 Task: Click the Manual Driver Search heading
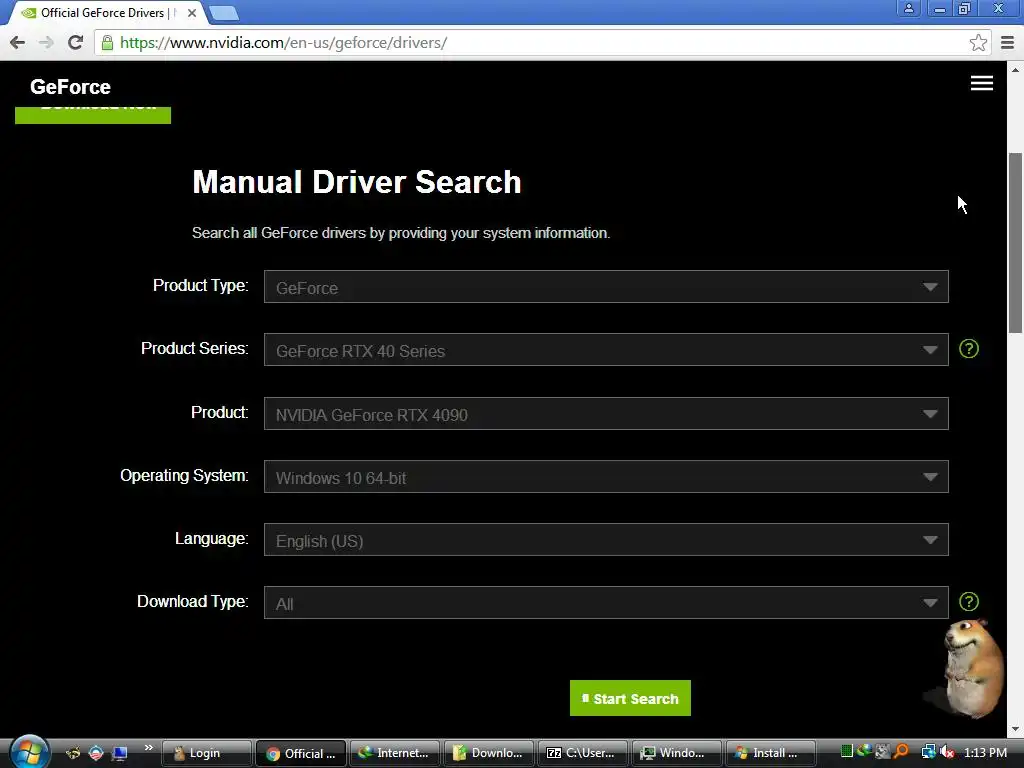click(357, 182)
